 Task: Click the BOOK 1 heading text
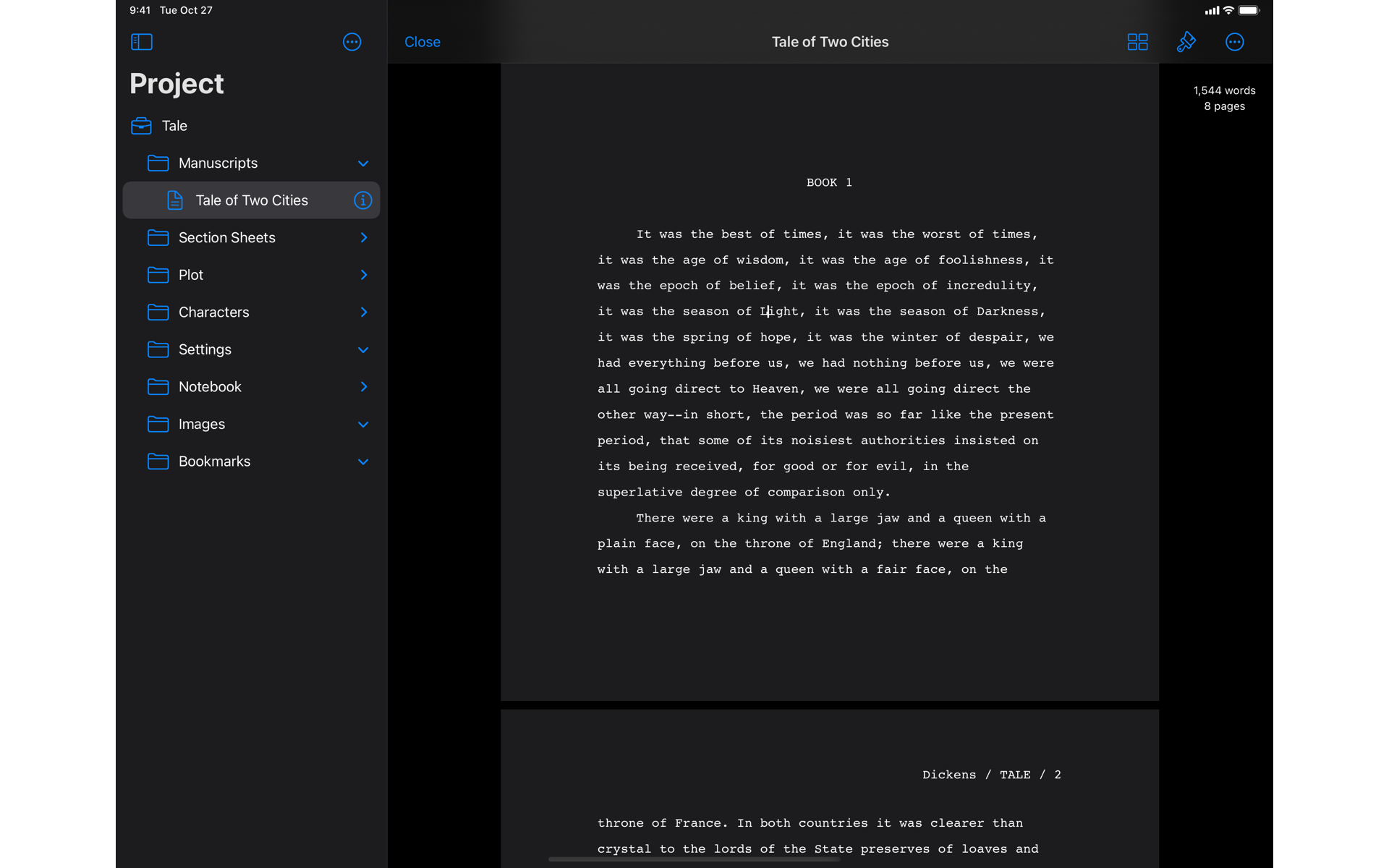pyautogui.click(x=829, y=183)
